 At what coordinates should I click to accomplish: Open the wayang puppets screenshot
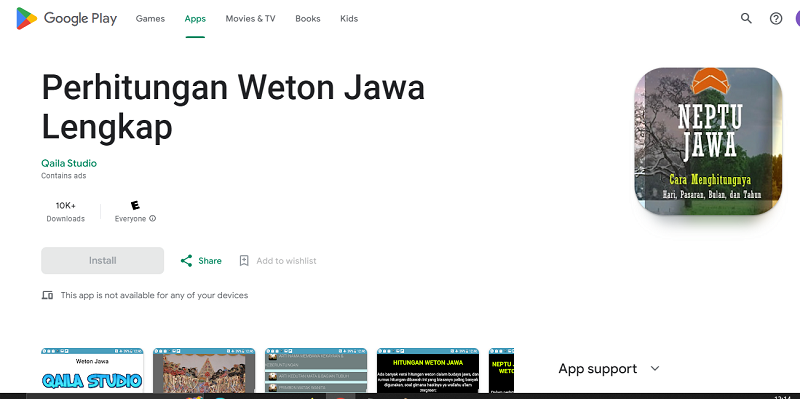pyautogui.click(x=204, y=371)
